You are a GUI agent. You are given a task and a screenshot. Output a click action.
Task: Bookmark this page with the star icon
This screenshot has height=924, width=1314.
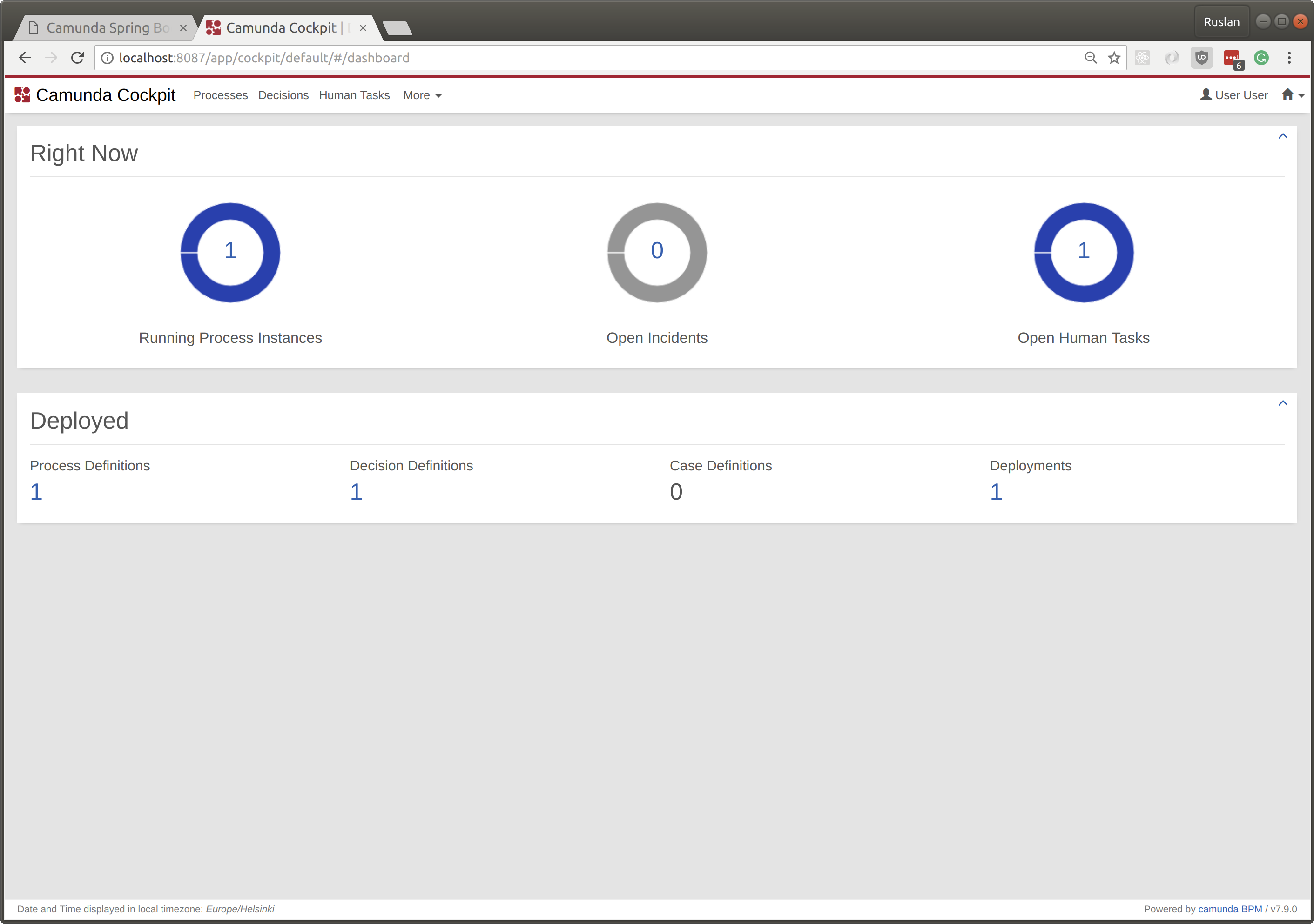point(1114,58)
